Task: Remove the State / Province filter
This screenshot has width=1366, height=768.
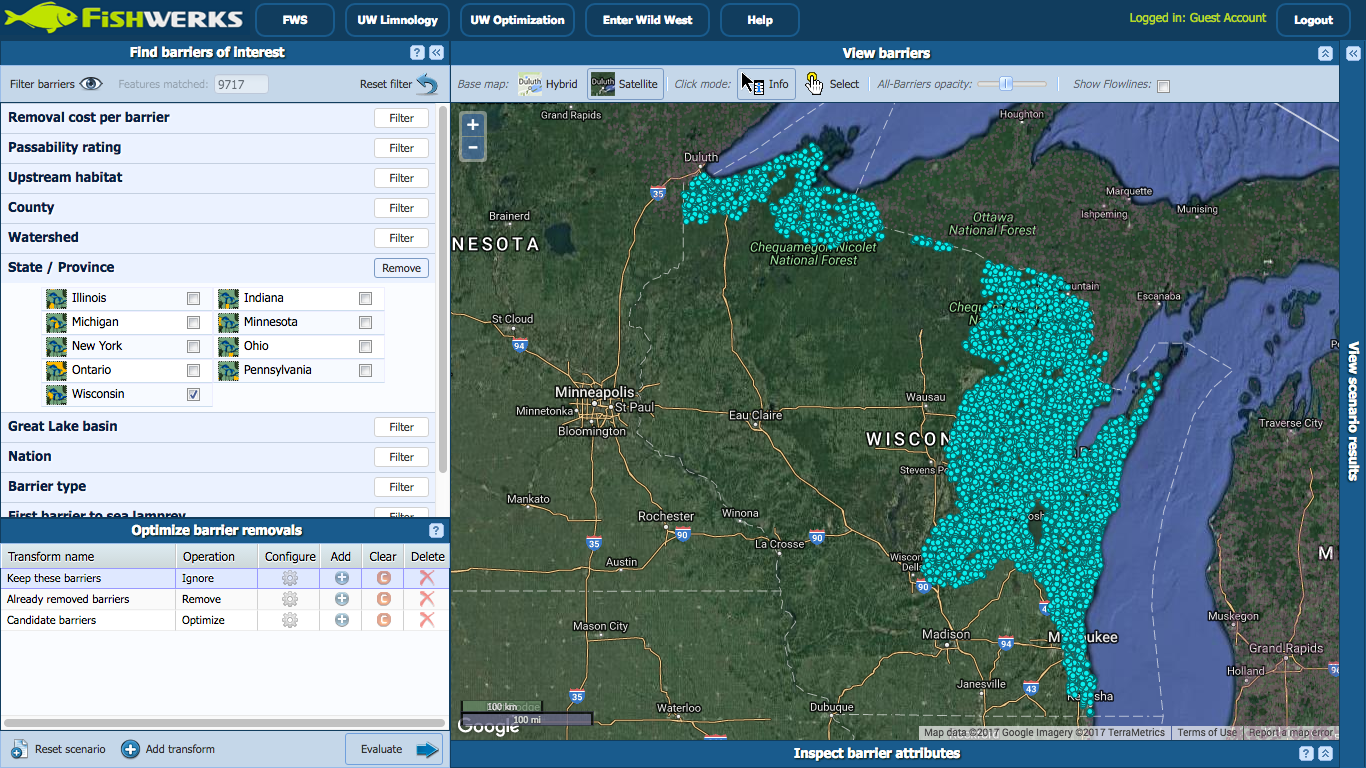Action: point(402,268)
